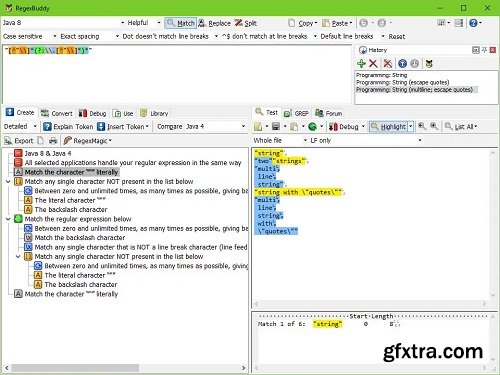Viewport: 500px width, 375px height.
Task: Select history entry Programming: String
Action: (x=381, y=75)
